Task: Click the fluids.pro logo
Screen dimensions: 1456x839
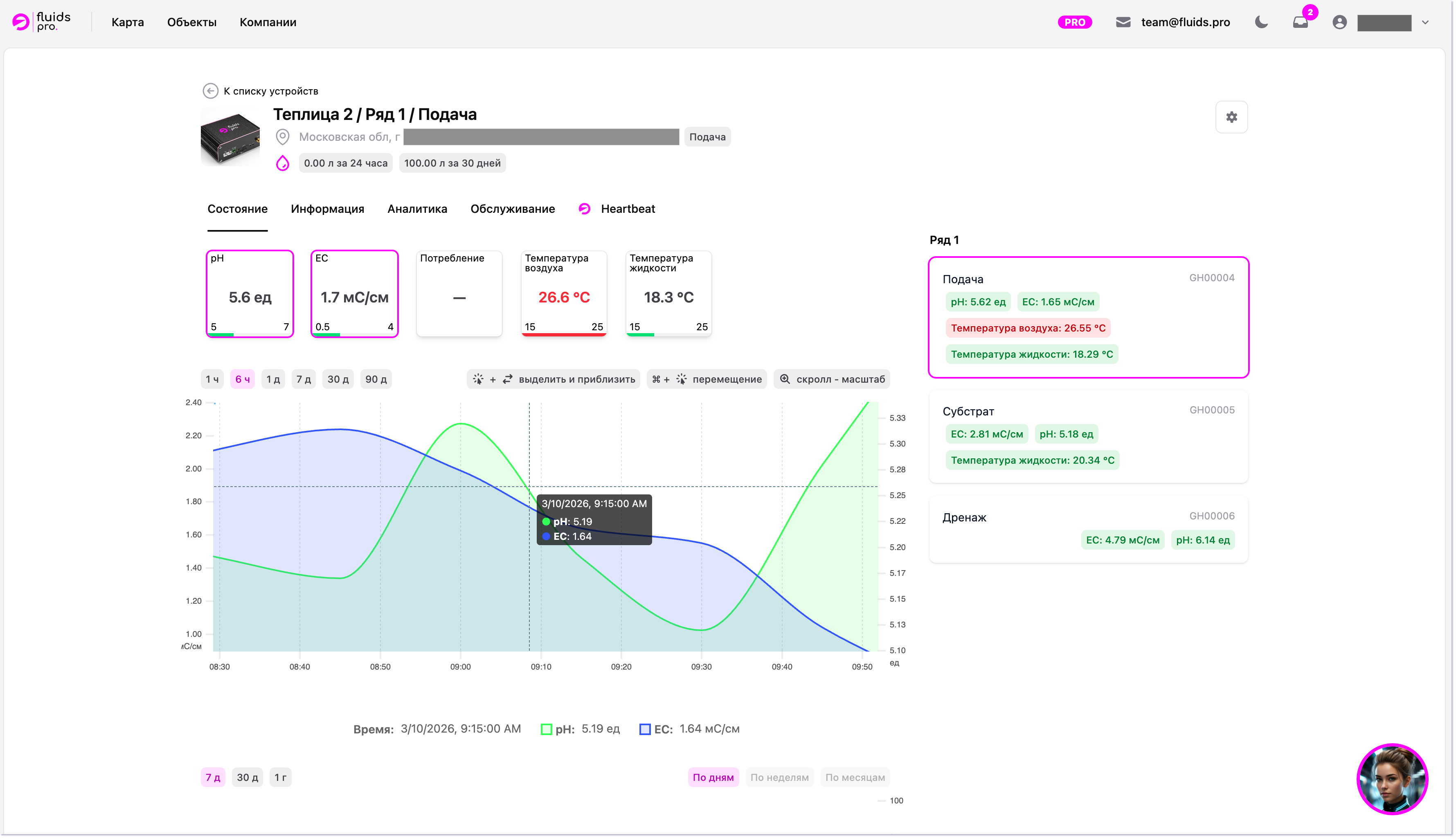Action: [41, 22]
